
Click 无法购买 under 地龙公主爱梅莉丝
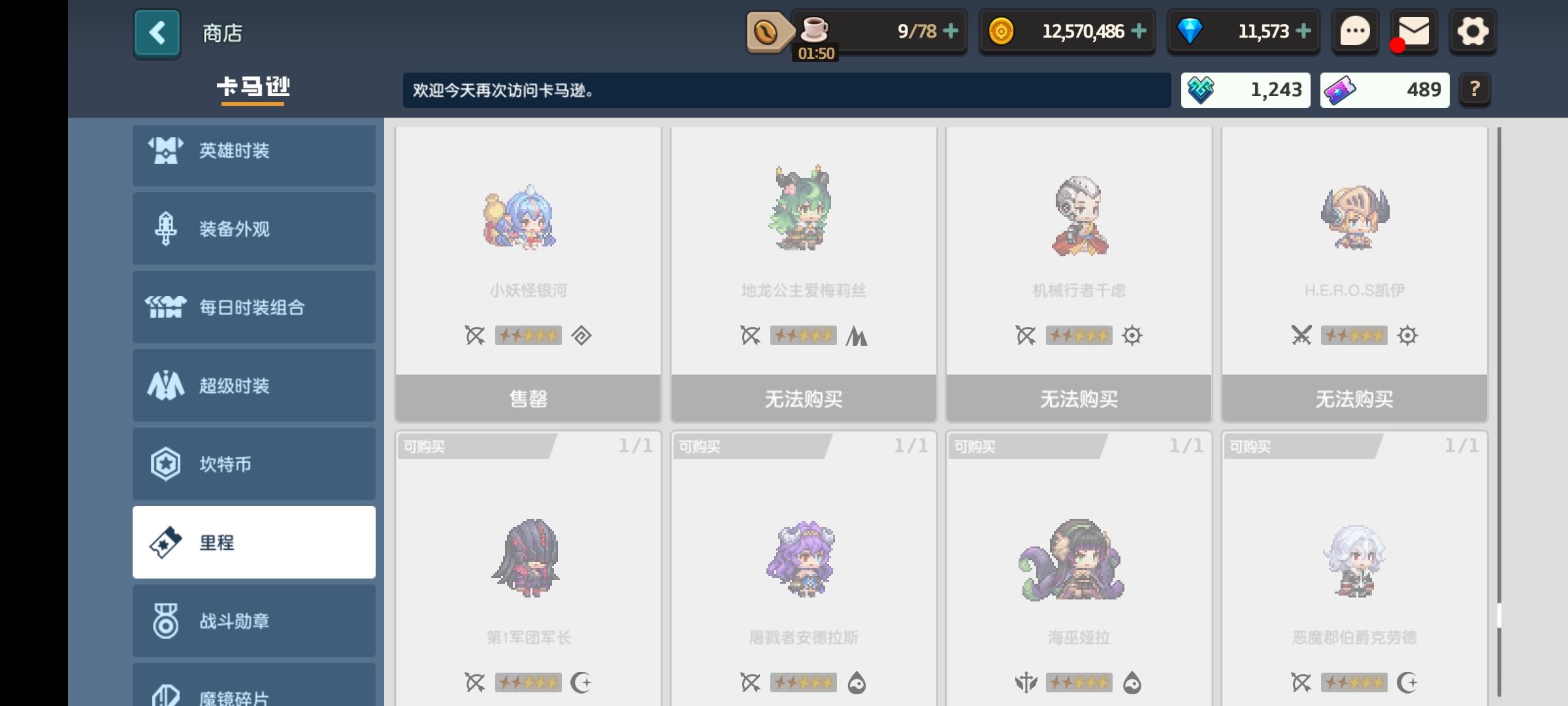804,398
